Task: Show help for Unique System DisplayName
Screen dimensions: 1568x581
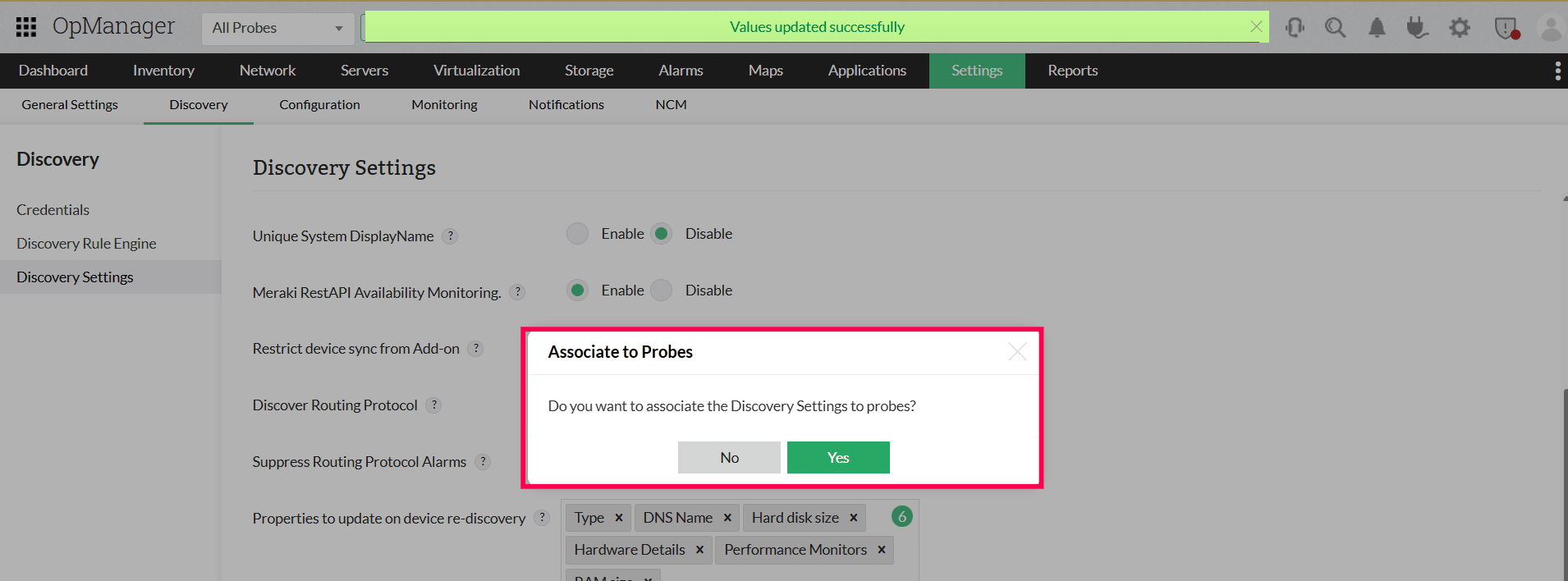Action: click(x=450, y=236)
